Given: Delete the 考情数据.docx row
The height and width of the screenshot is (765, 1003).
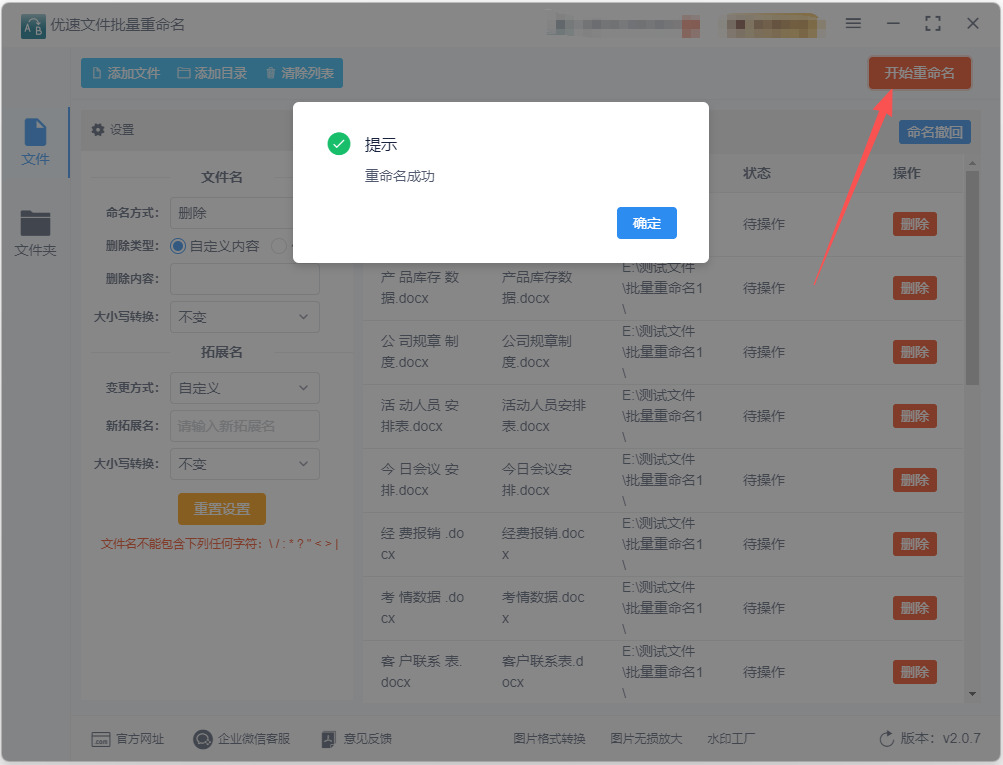Looking at the screenshot, I should point(915,608).
